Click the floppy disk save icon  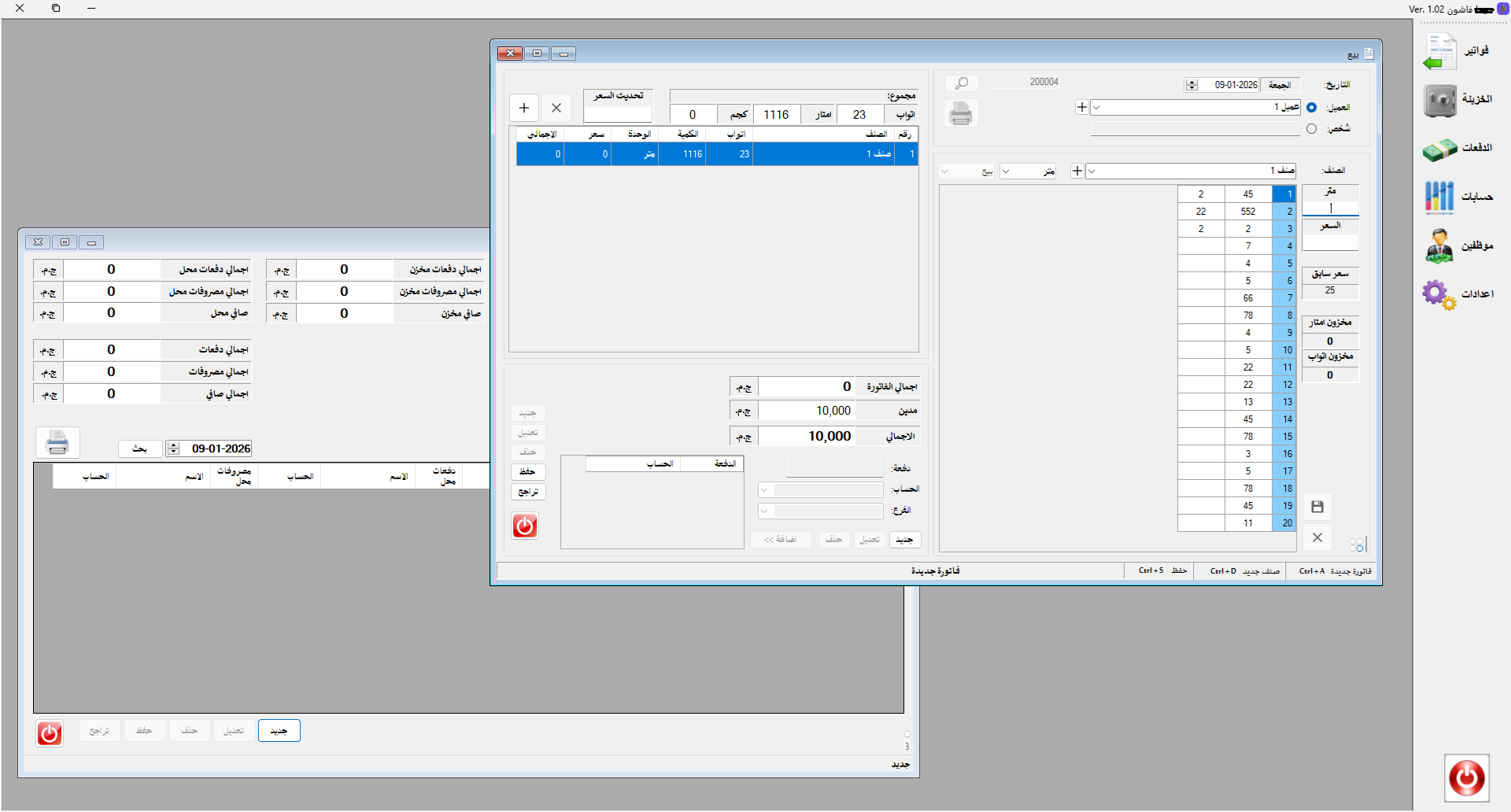(x=1317, y=507)
